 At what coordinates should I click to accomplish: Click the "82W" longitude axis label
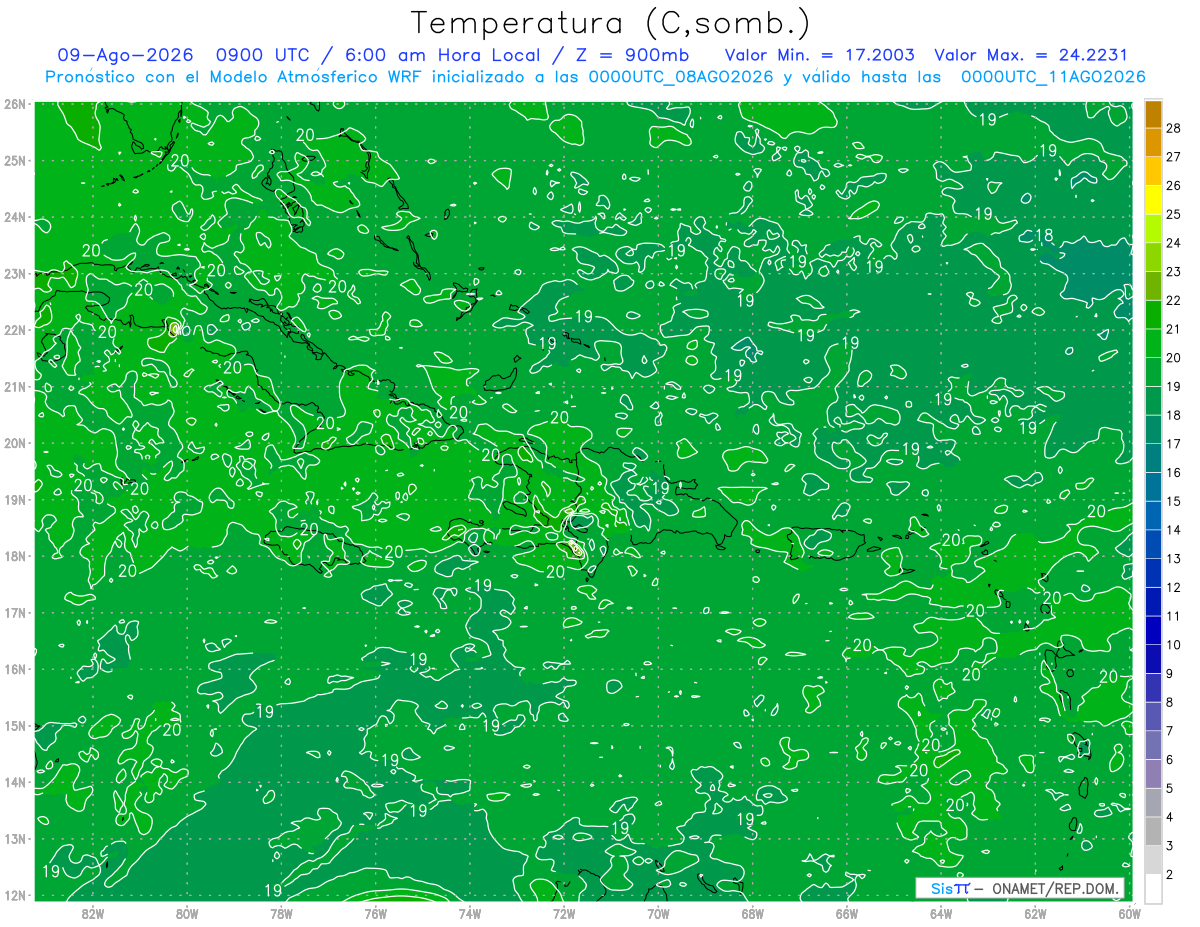coord(92,913)
